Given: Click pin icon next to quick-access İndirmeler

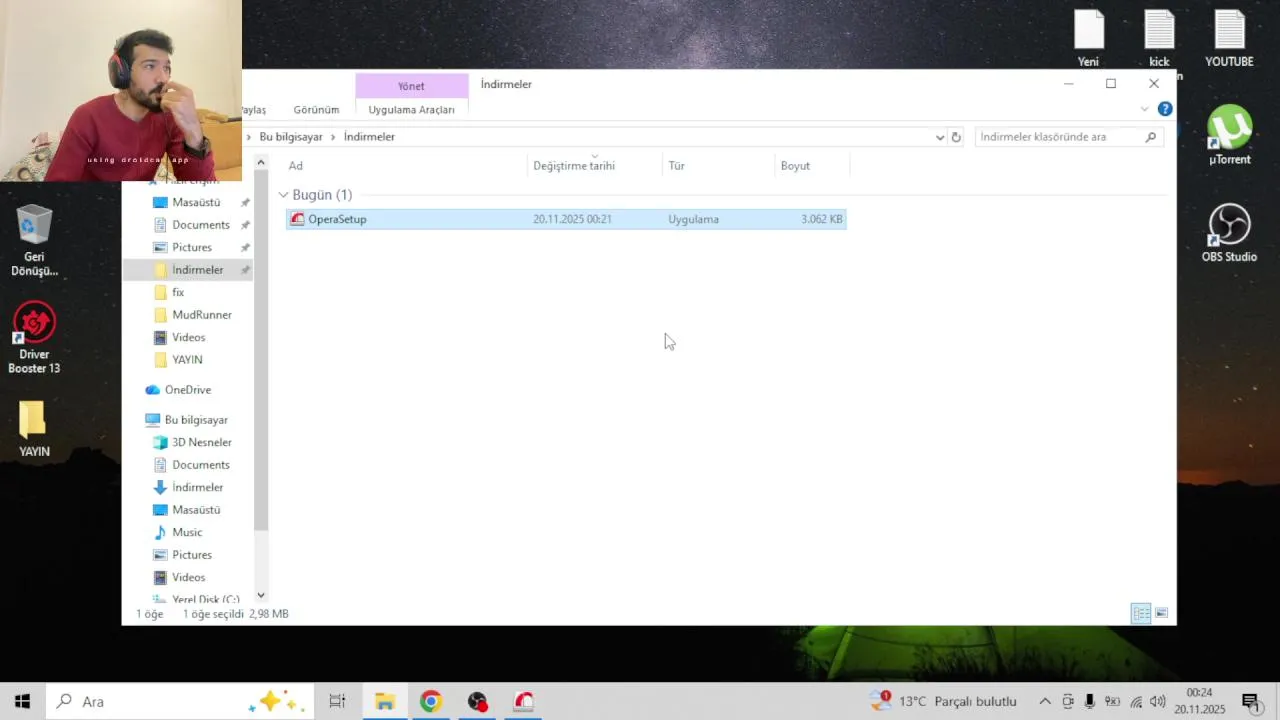Looking at the screenshot, I should pyautogui.click(x=245, y=270).
